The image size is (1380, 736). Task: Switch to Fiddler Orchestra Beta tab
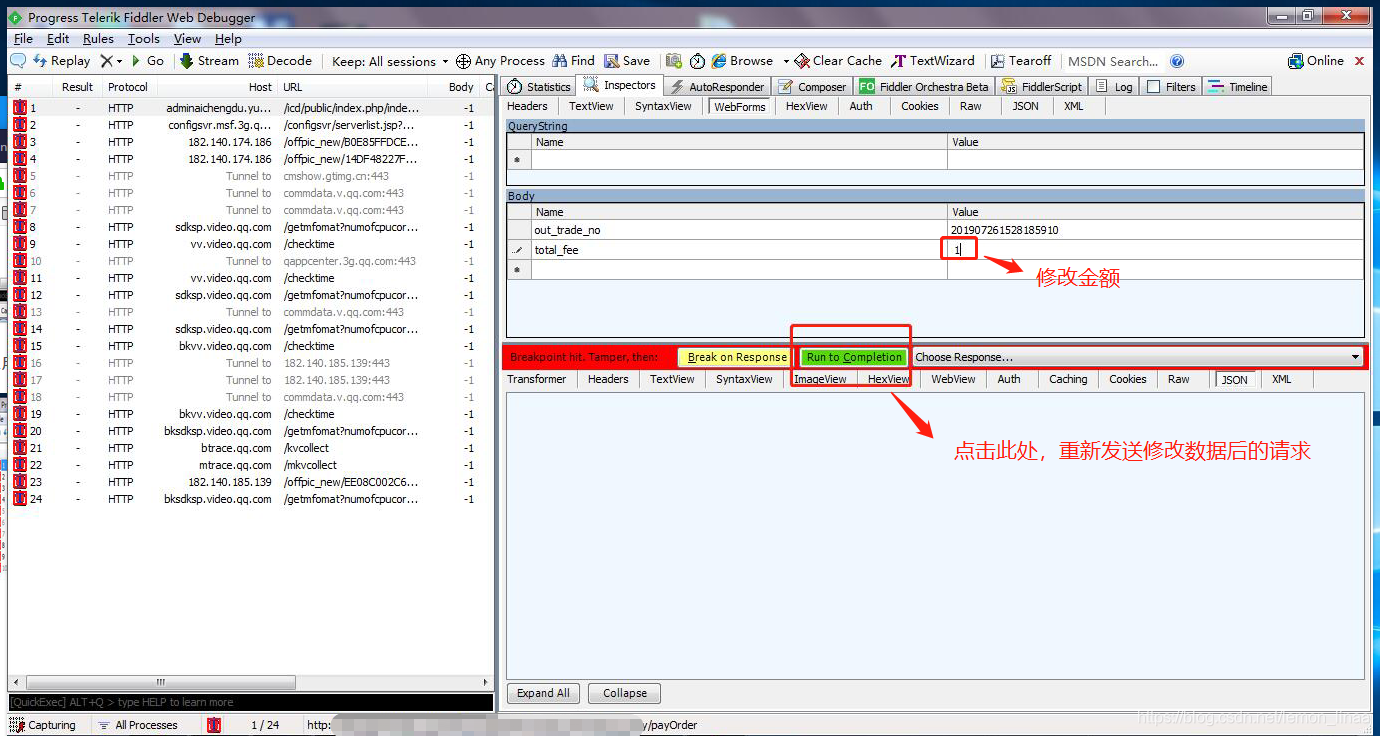[x=924, y=87]
